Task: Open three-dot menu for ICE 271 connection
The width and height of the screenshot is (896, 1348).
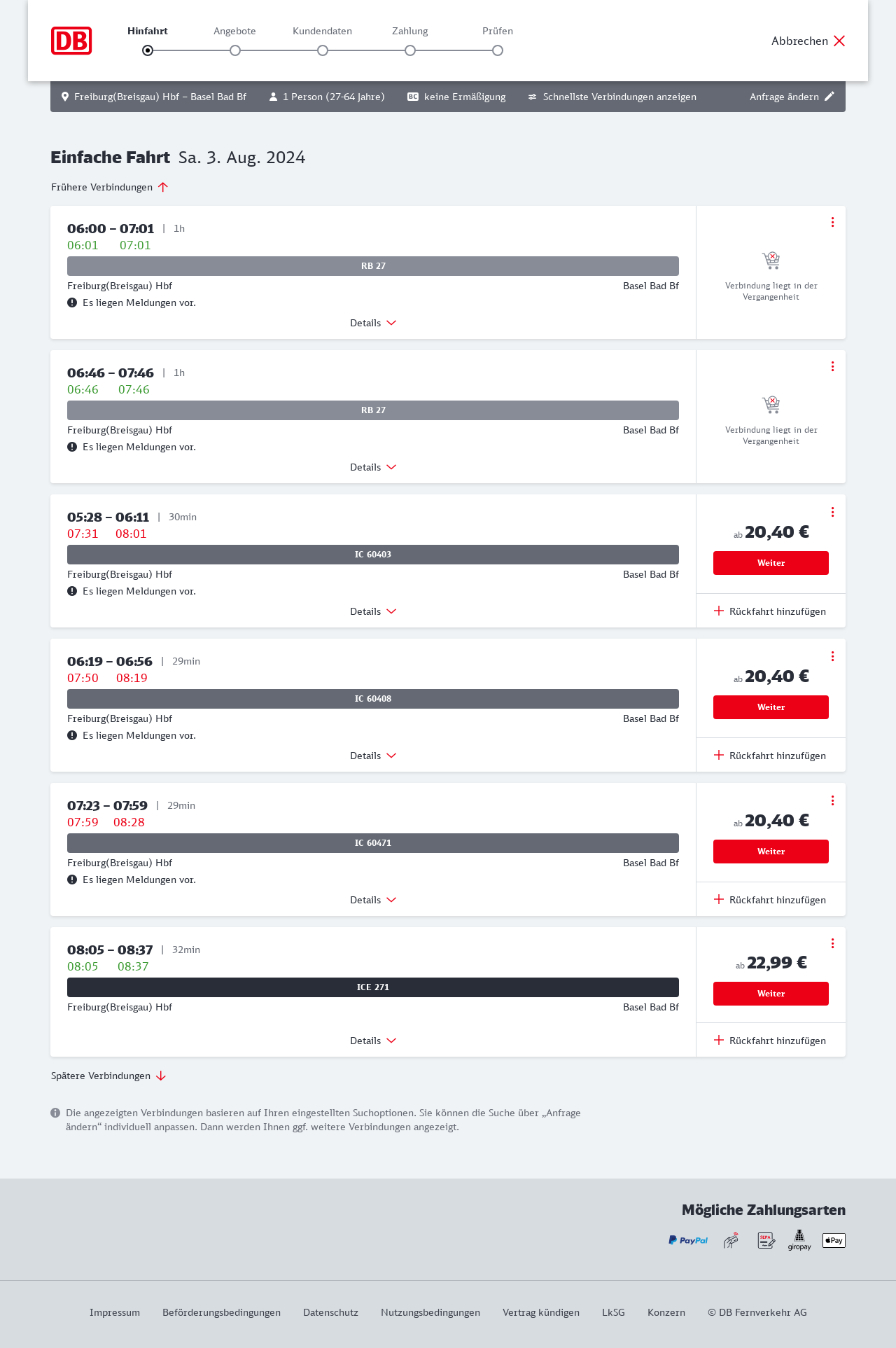Action: tap(832, 943)
